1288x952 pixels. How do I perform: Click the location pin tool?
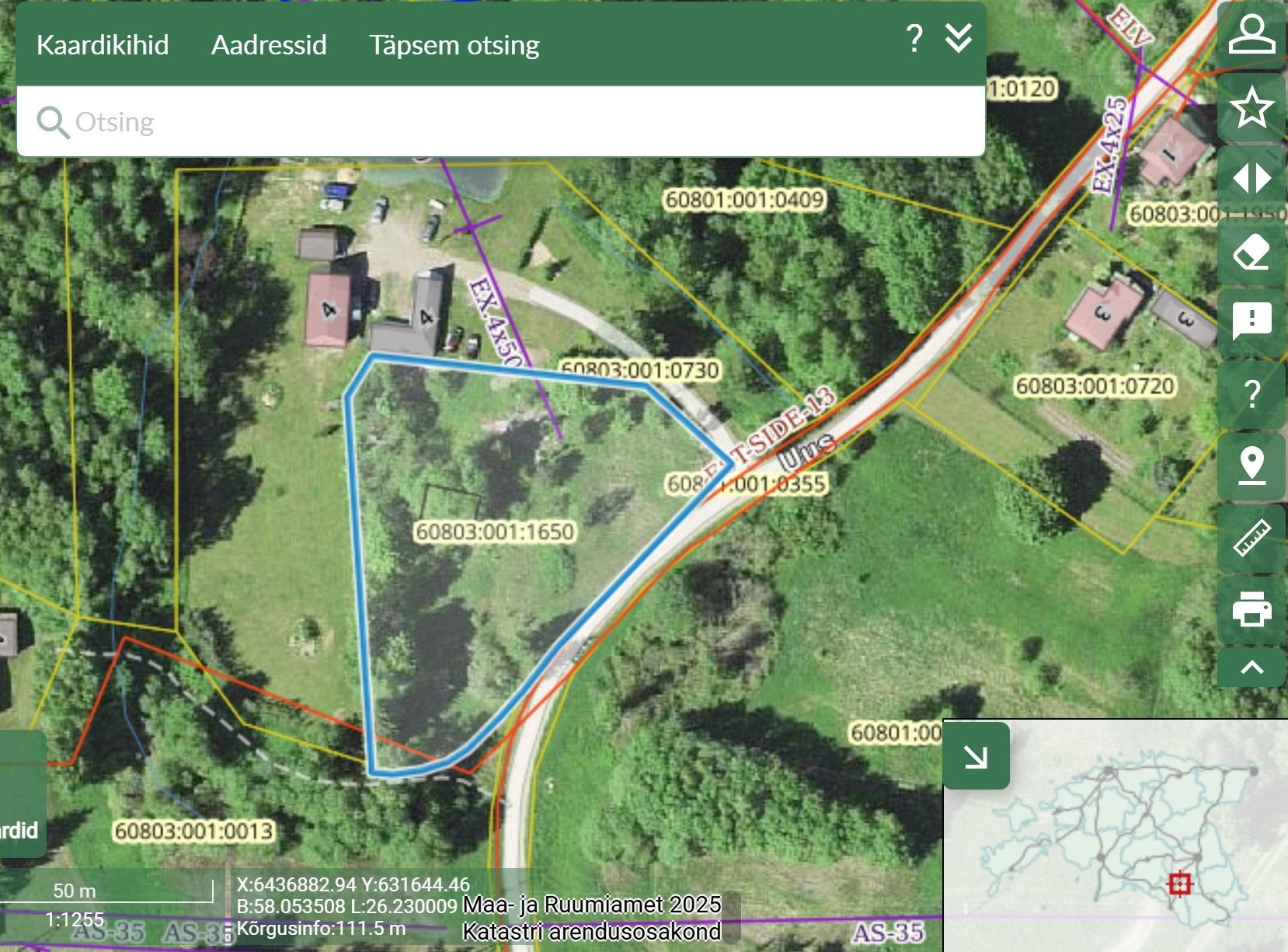click(1251, 466)
